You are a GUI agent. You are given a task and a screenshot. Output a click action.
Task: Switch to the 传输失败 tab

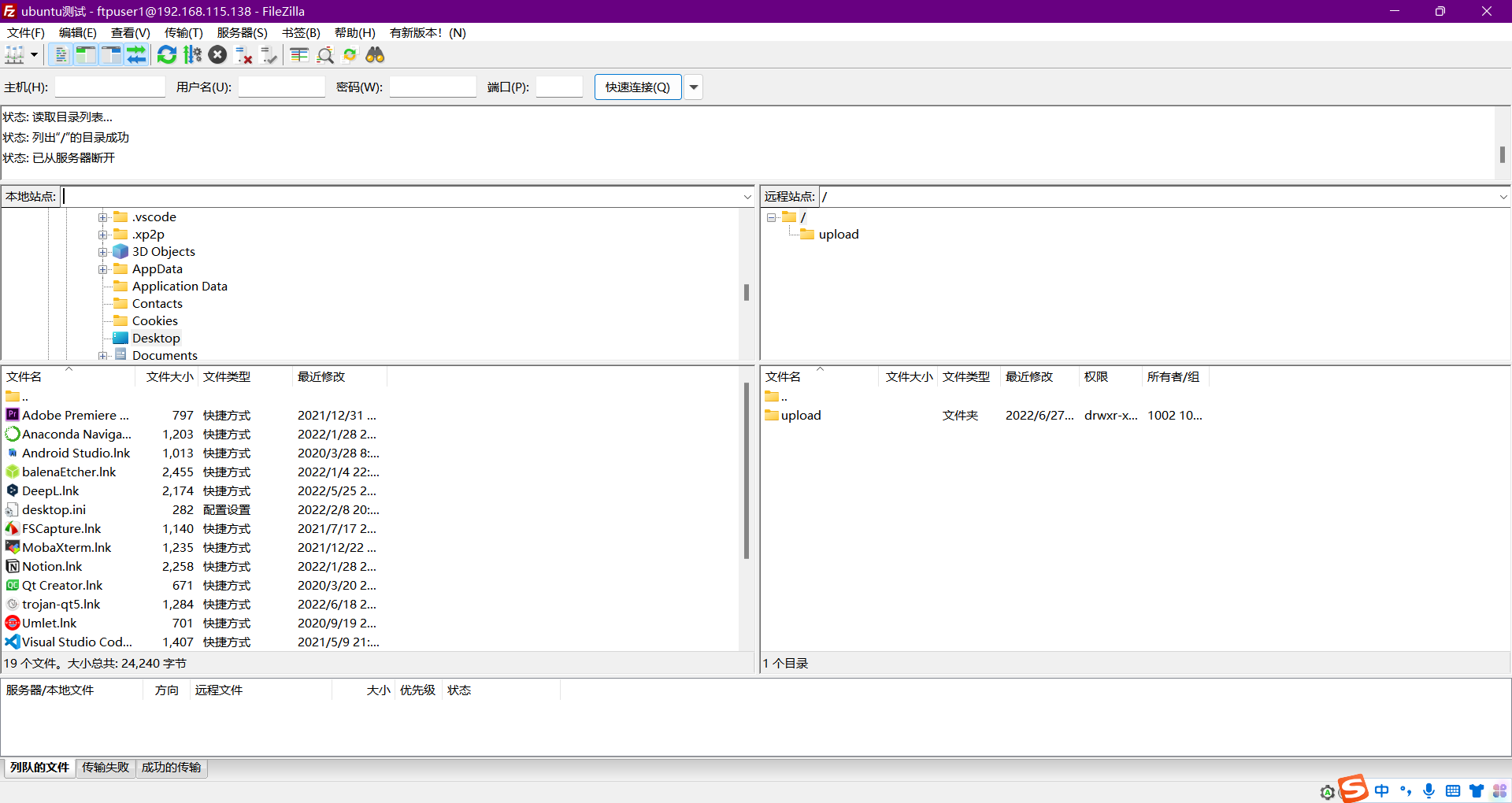click(x=106, y=768)
